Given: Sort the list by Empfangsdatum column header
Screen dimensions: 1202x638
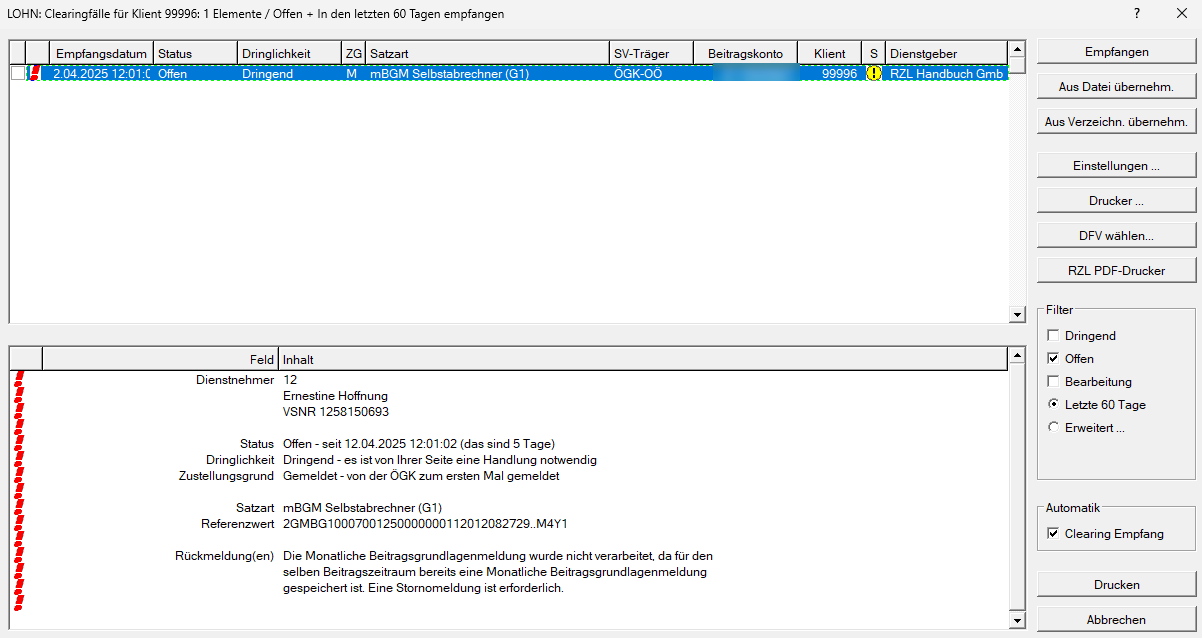Looking at the screenshot, I should tap(101, 53).
